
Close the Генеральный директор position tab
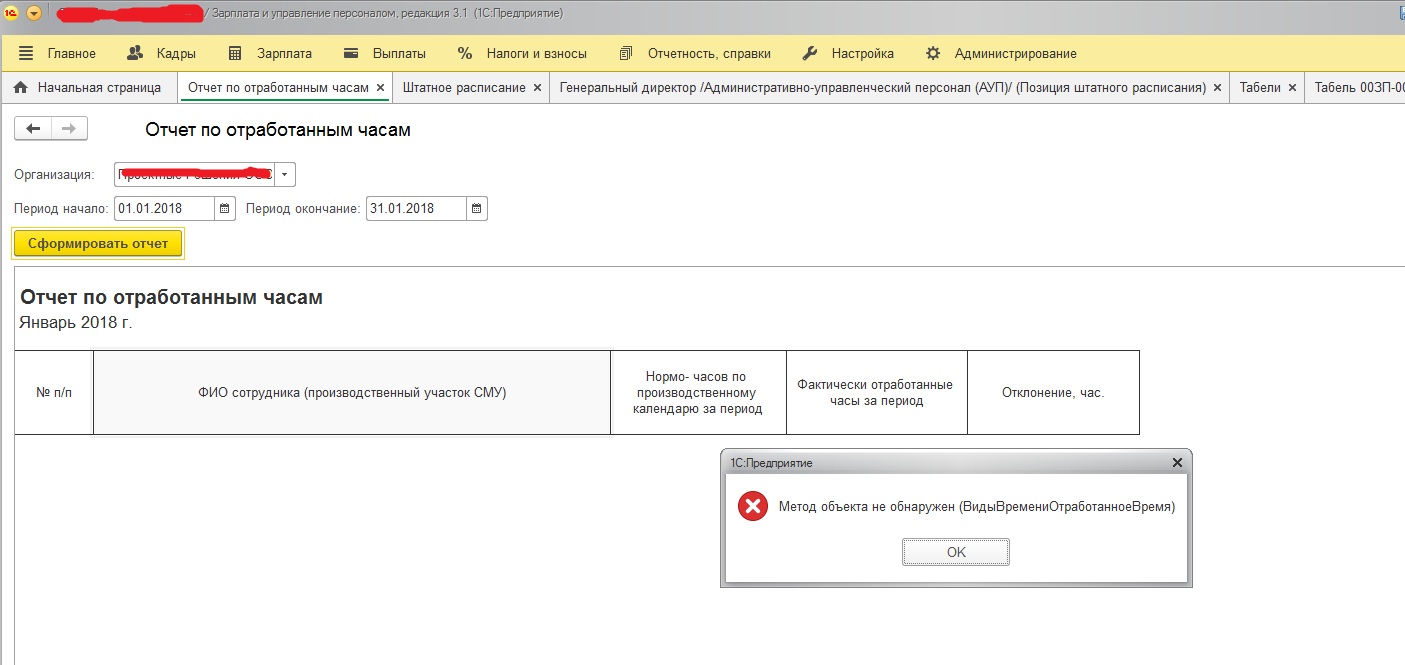click(x=1217, y=88)
